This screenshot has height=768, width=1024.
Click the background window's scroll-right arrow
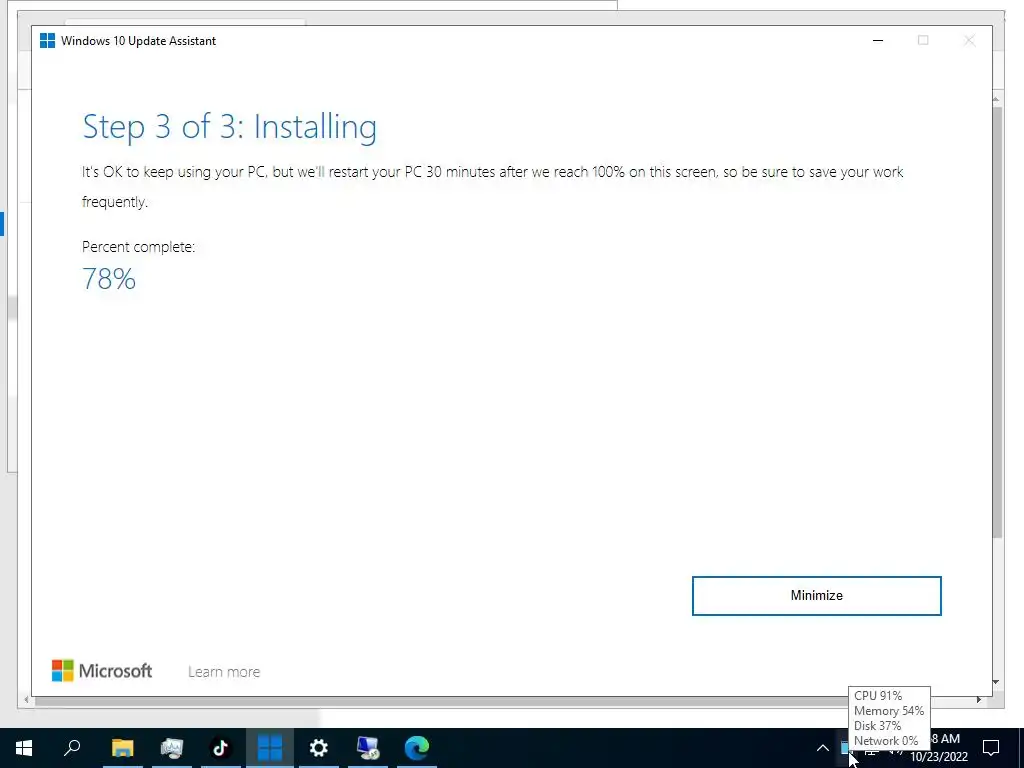(x=978, y=699)
